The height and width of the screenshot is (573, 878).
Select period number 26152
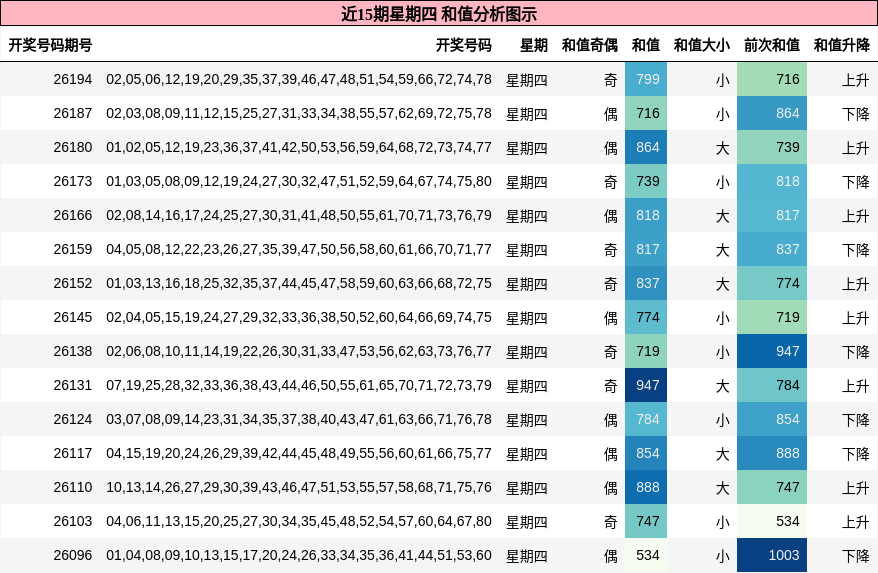coord(73,283)
